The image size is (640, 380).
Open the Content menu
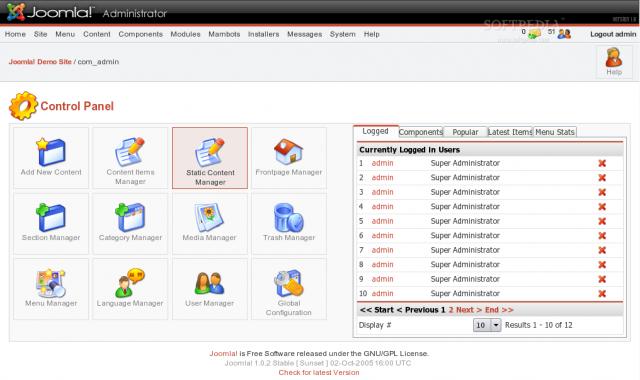(97, 34)
